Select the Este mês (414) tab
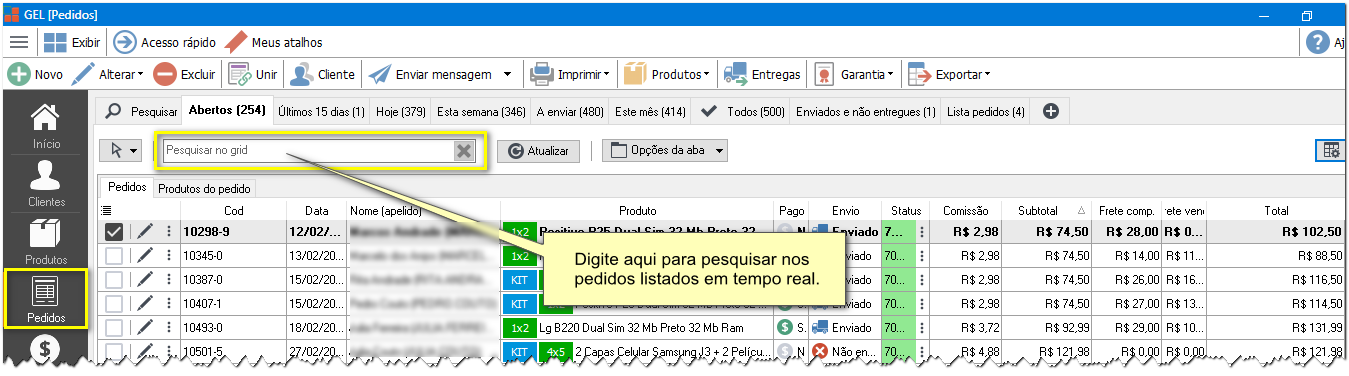1349x376 pixels. (650, 112)
